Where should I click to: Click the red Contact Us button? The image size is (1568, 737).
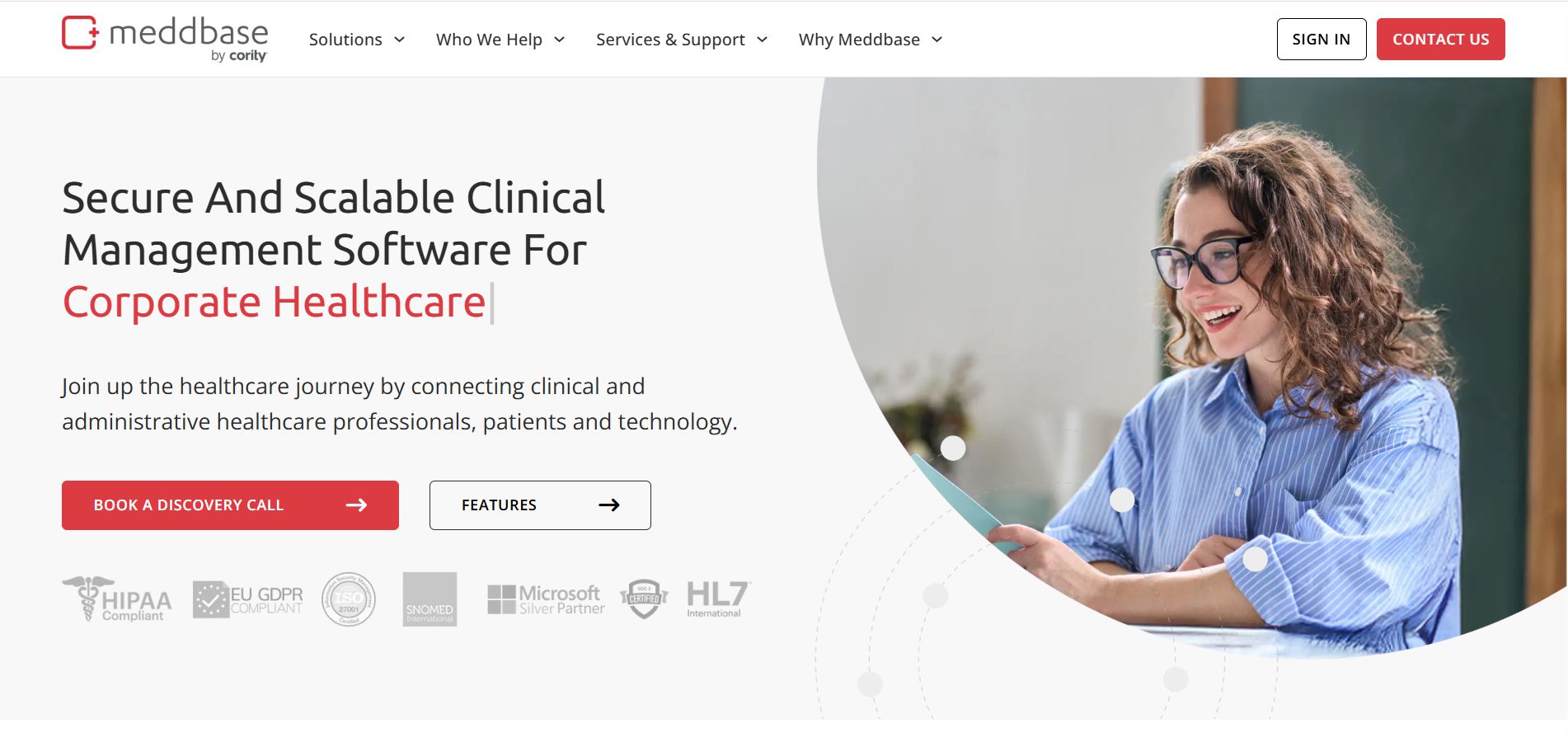(x=1441, y=39)
